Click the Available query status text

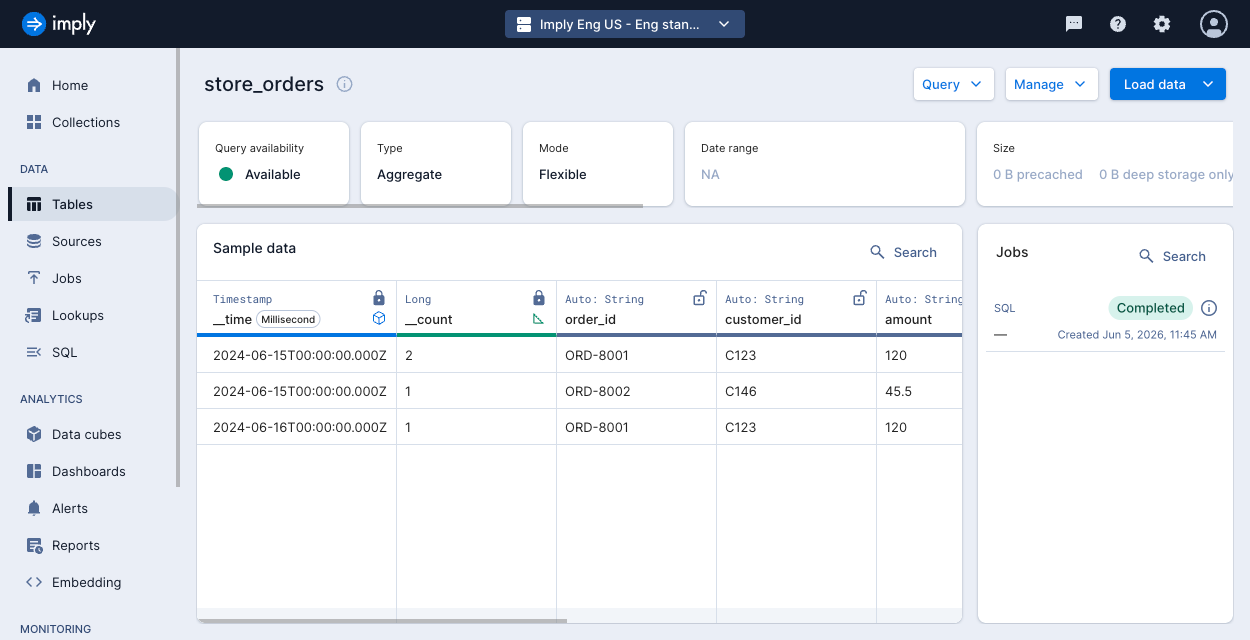click(x=273, y=174)
